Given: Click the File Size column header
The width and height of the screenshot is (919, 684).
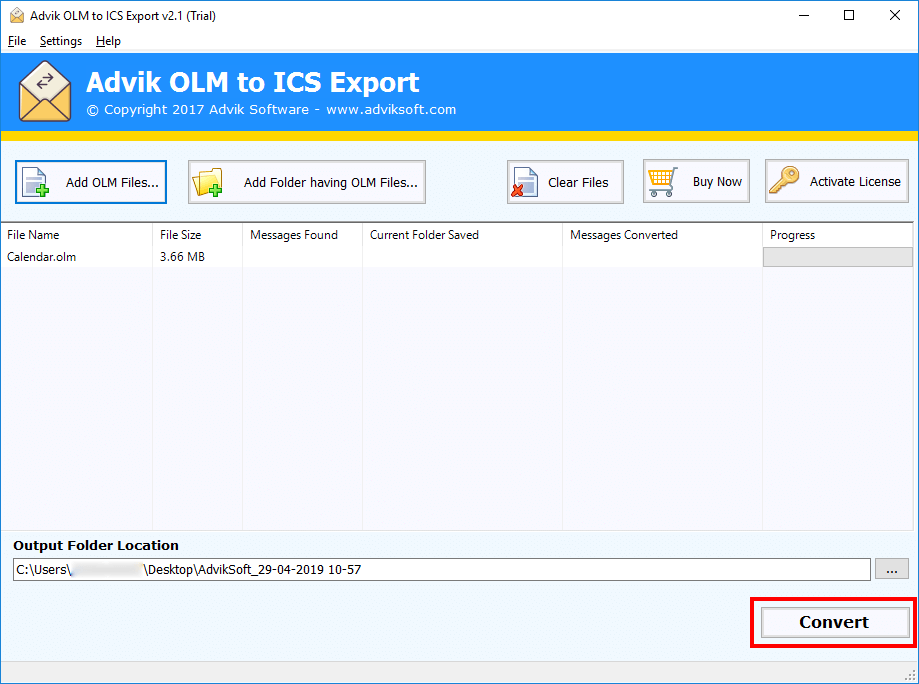Looking at the screenshot, I should tap(198, 235).
